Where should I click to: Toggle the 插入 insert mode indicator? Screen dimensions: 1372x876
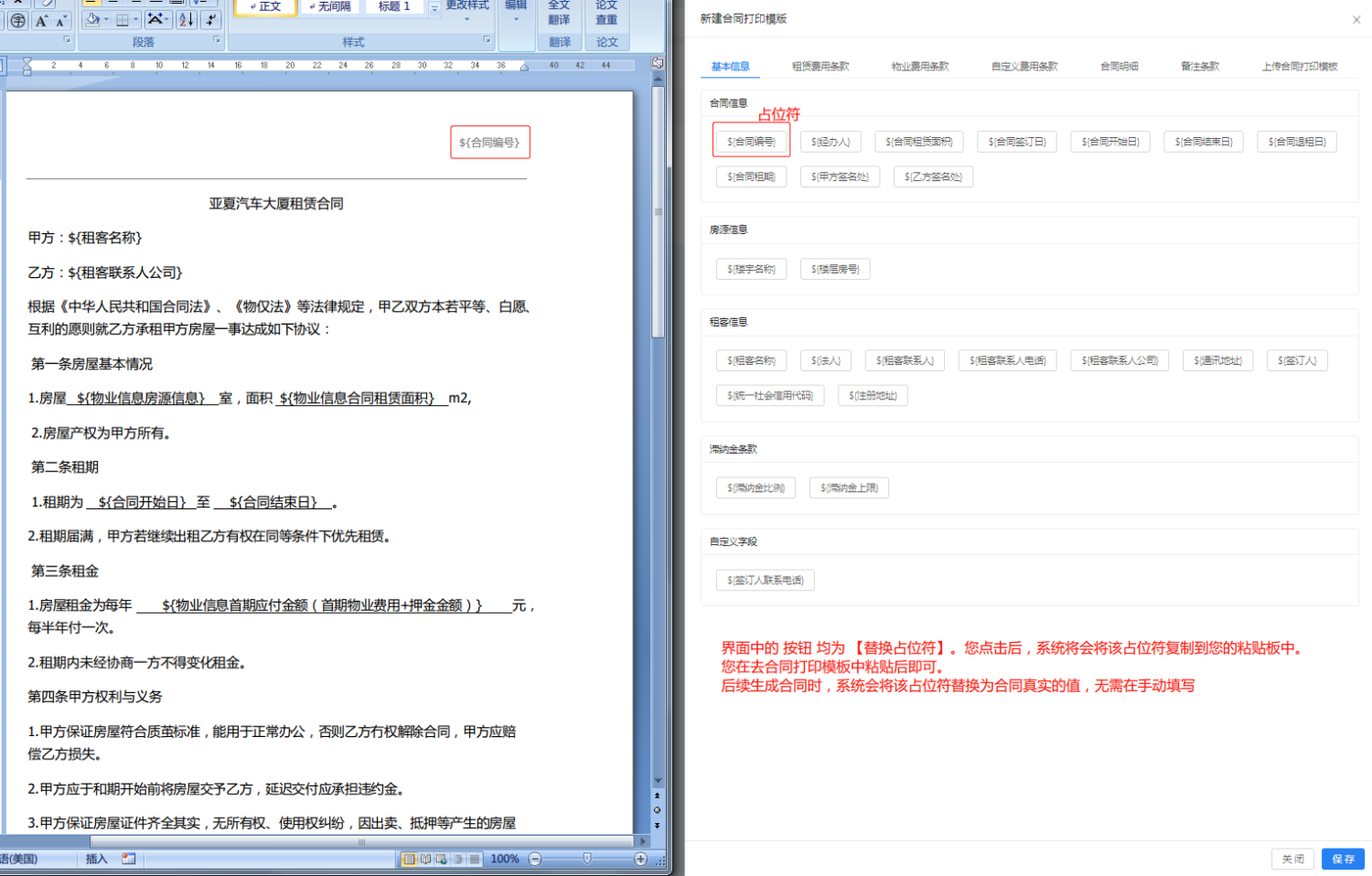[x=96, y=859]
